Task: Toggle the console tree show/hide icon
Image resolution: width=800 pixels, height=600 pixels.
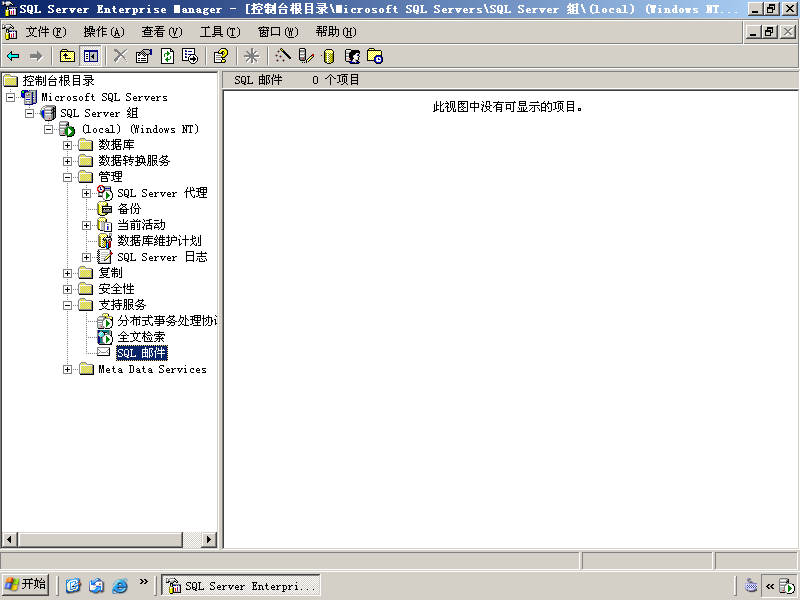Action: click(91, 56)
